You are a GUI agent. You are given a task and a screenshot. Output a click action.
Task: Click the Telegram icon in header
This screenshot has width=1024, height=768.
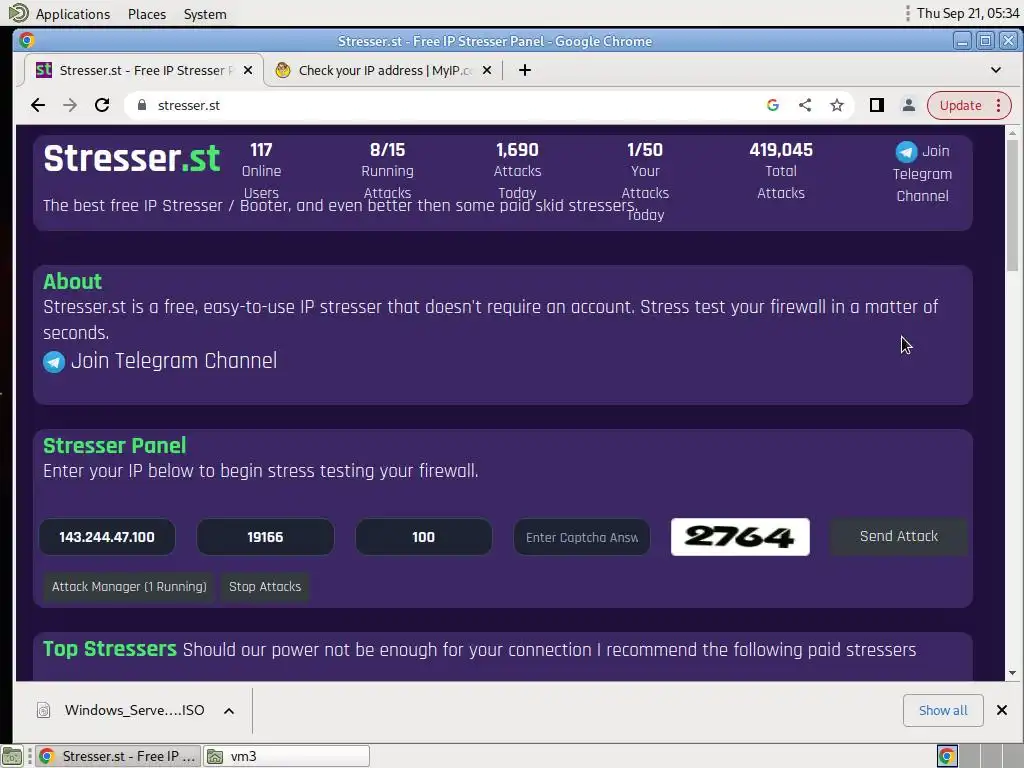(906, 152)
